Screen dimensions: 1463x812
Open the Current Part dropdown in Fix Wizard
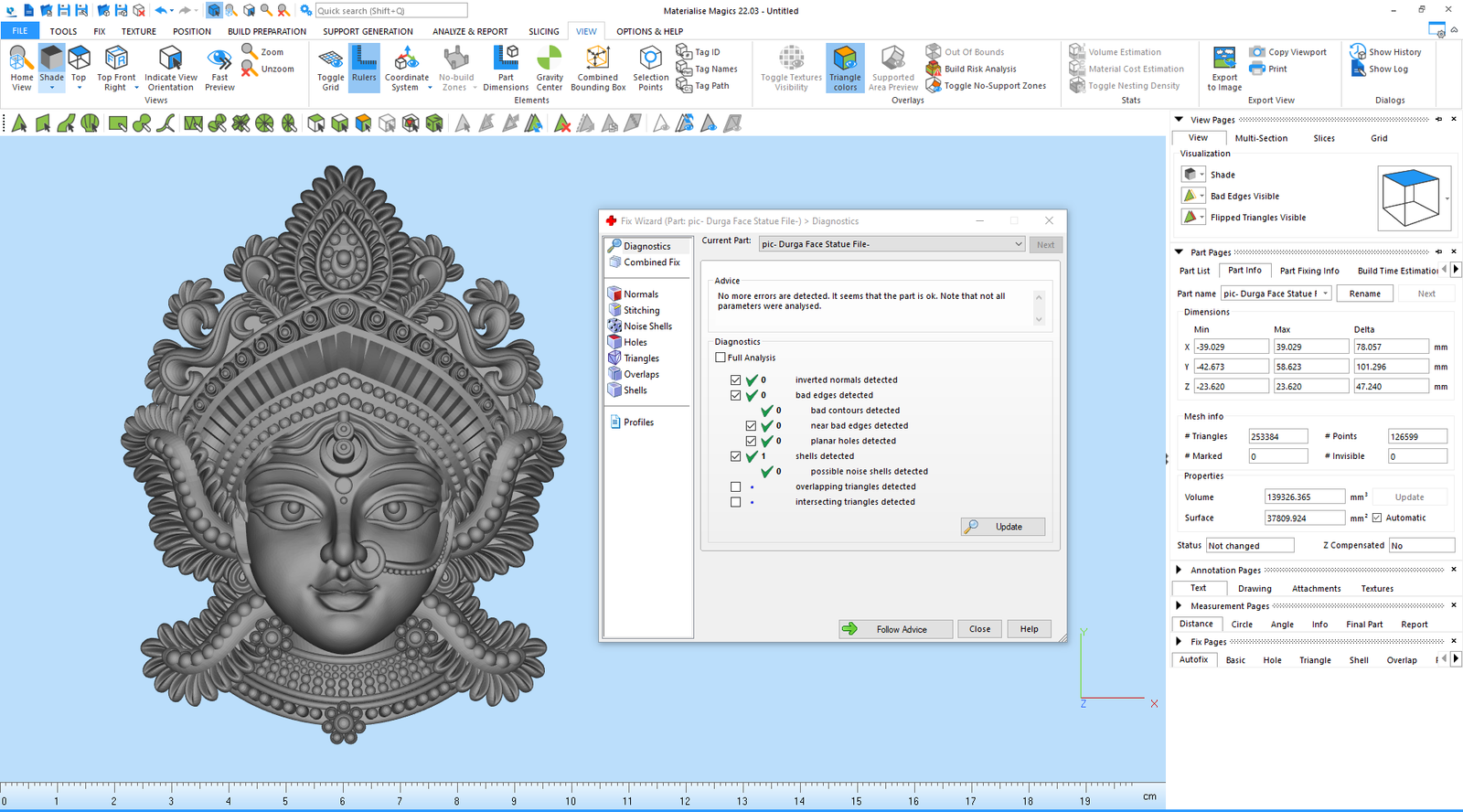click(x=1018, y=244)
